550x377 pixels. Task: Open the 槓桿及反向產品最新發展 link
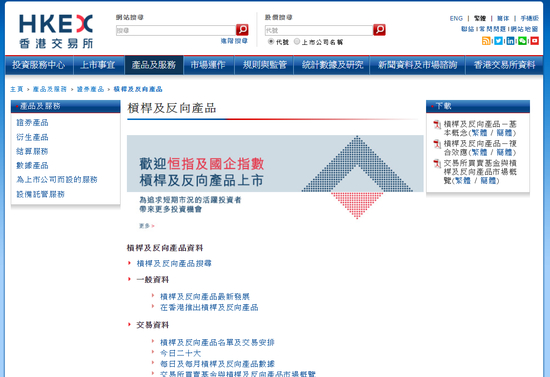205,297
